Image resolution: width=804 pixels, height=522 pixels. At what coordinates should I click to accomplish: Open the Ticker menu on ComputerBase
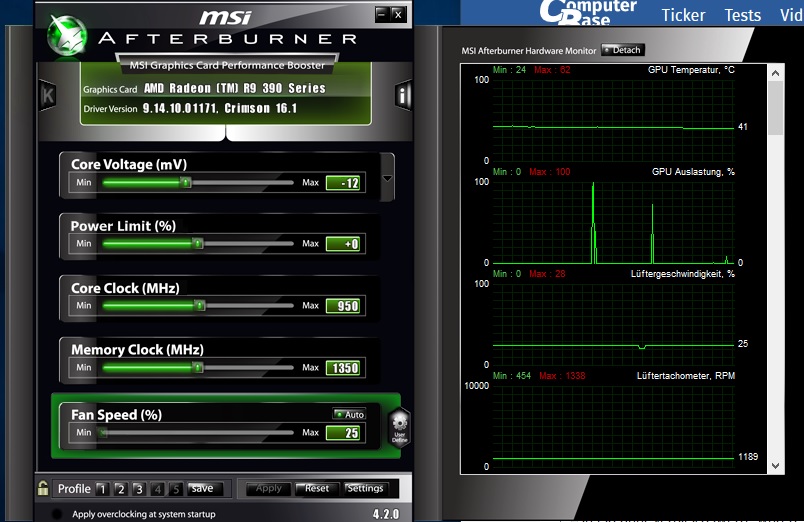click(683, 15)
